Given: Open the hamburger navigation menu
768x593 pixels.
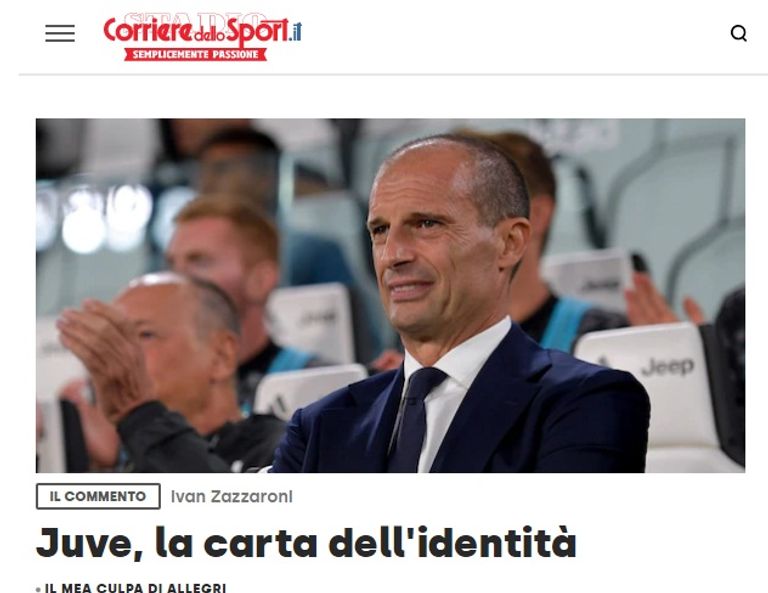Looking at the screenshot, I should click(x=60, y=33).
